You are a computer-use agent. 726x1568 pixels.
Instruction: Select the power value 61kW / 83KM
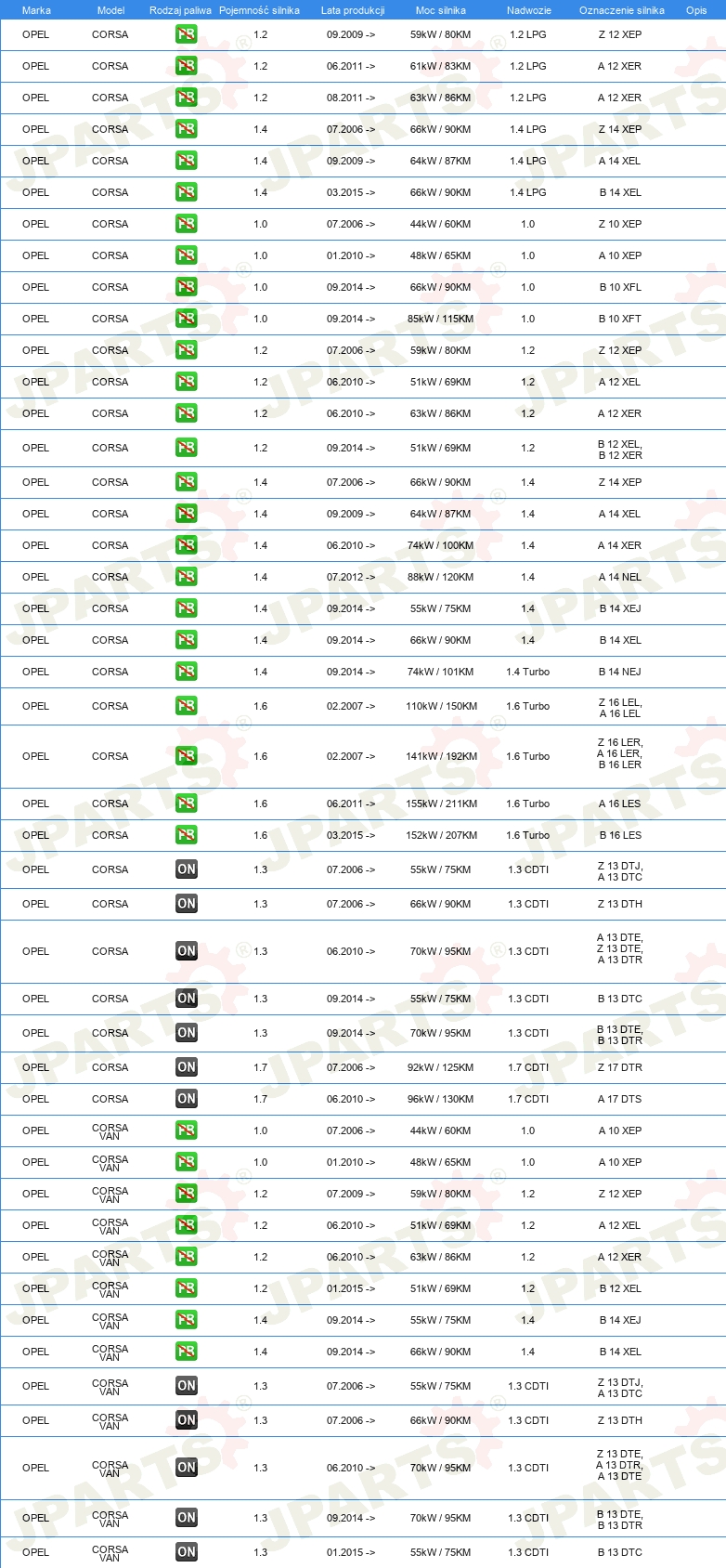click(x=441, y=66)
